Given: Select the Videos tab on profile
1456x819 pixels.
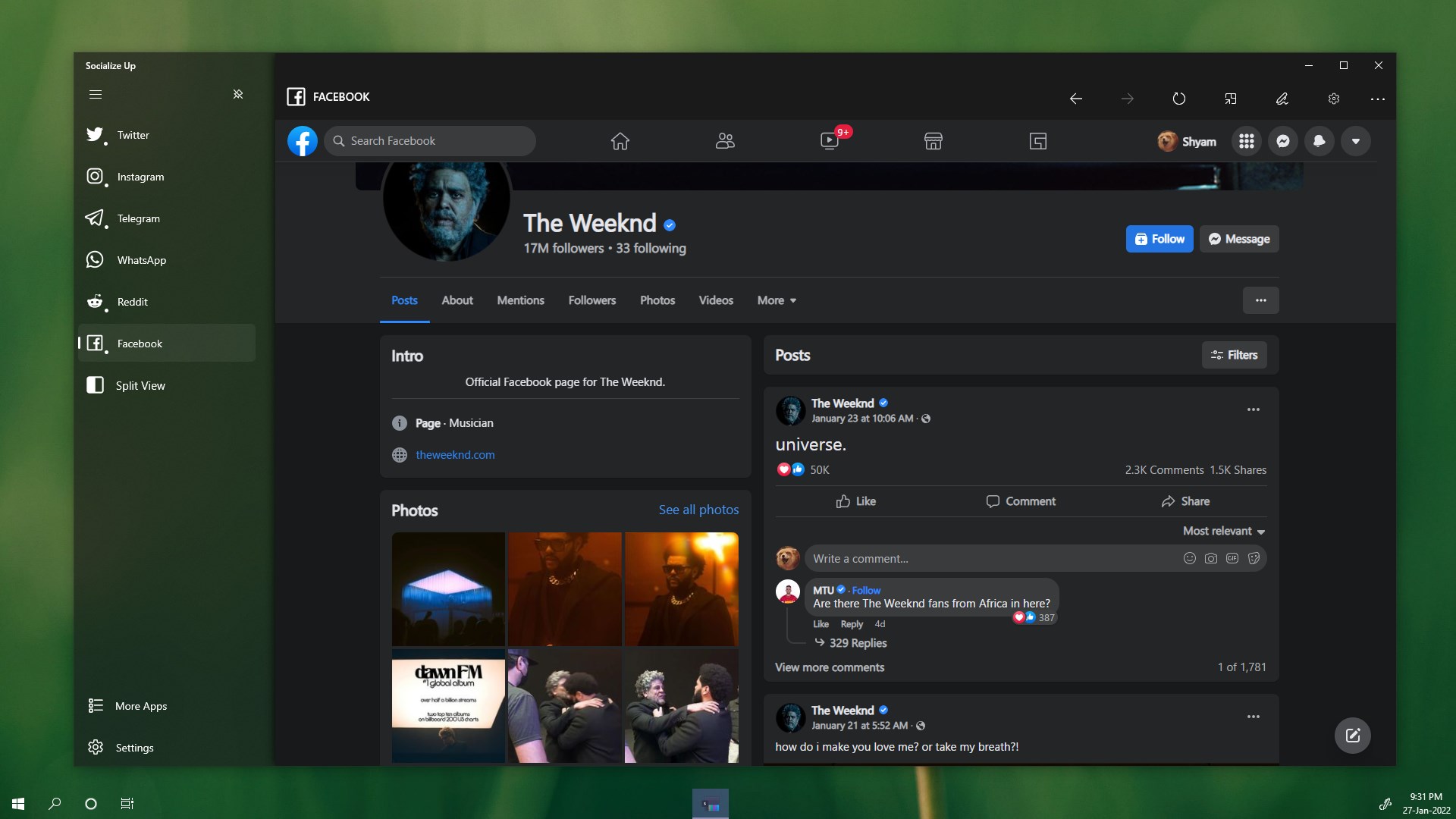Looking at the screenshot, I should pos(715,300).
